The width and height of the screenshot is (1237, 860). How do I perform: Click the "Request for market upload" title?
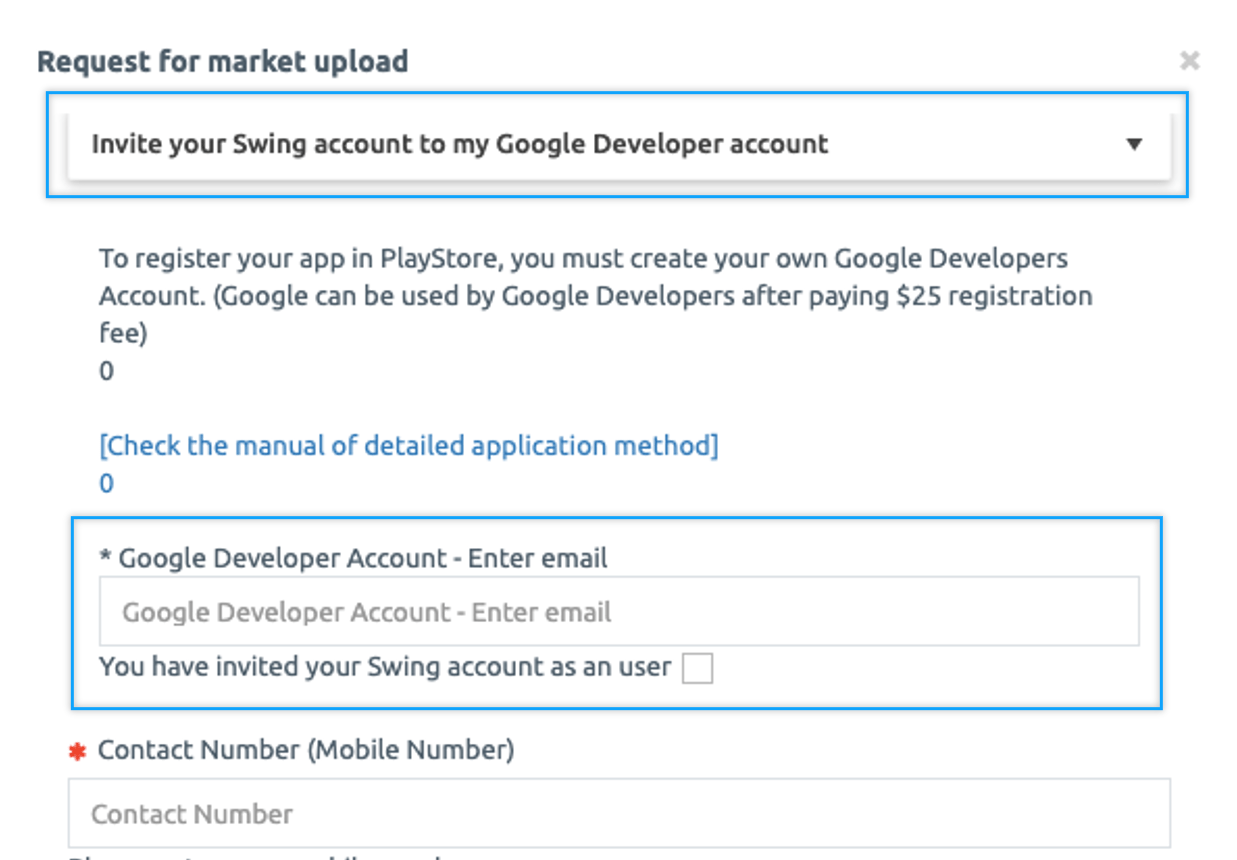(222, 61)
